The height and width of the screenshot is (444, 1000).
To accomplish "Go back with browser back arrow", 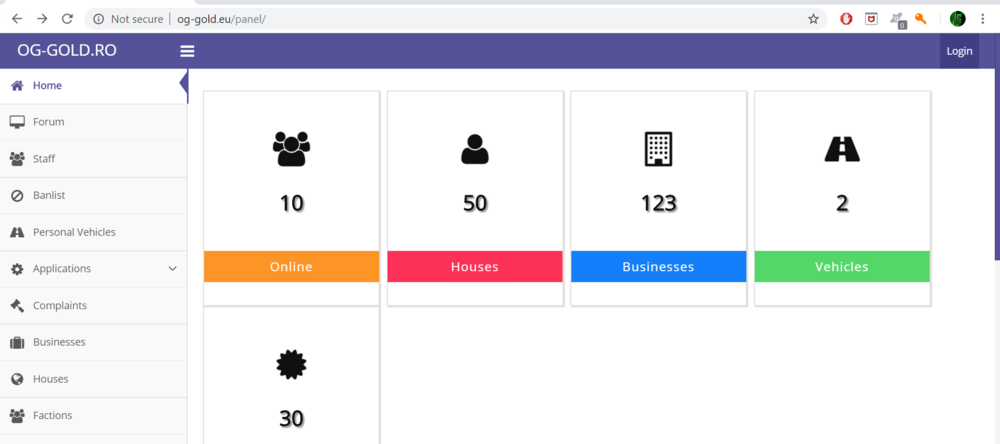I will [17, 18].
